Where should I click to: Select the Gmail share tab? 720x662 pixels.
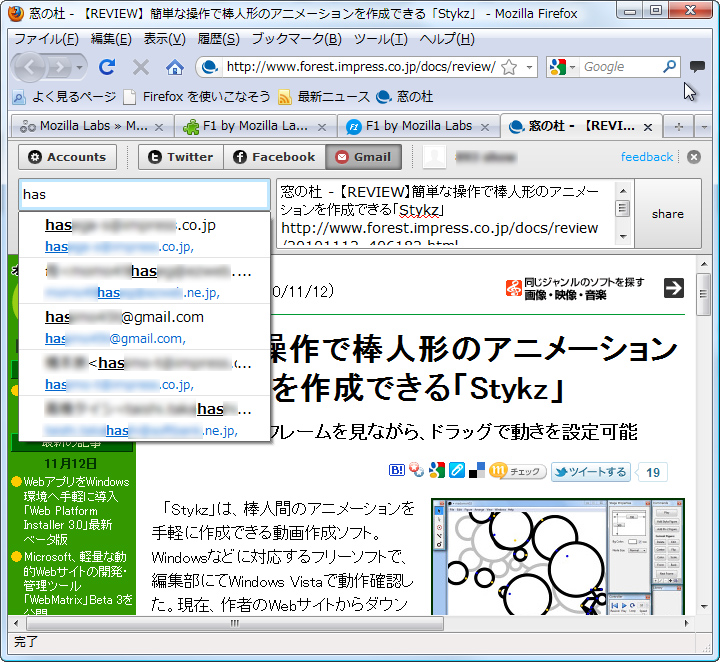363,157
